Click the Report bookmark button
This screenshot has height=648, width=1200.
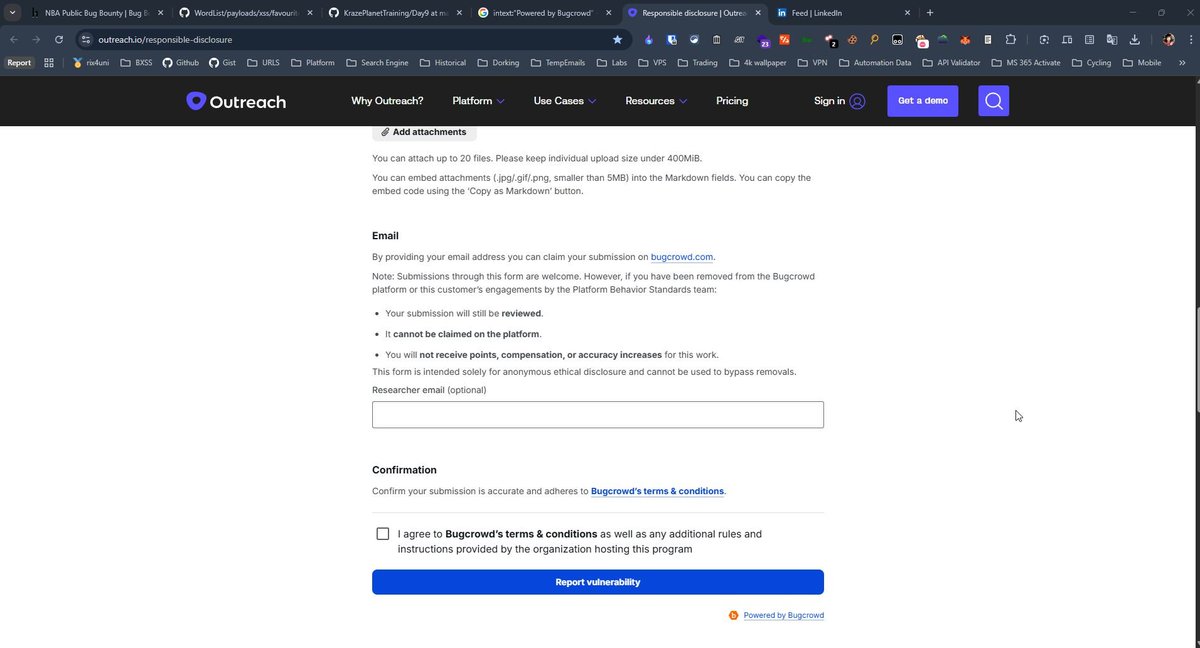pyautogui.click(x=19, y=62)
